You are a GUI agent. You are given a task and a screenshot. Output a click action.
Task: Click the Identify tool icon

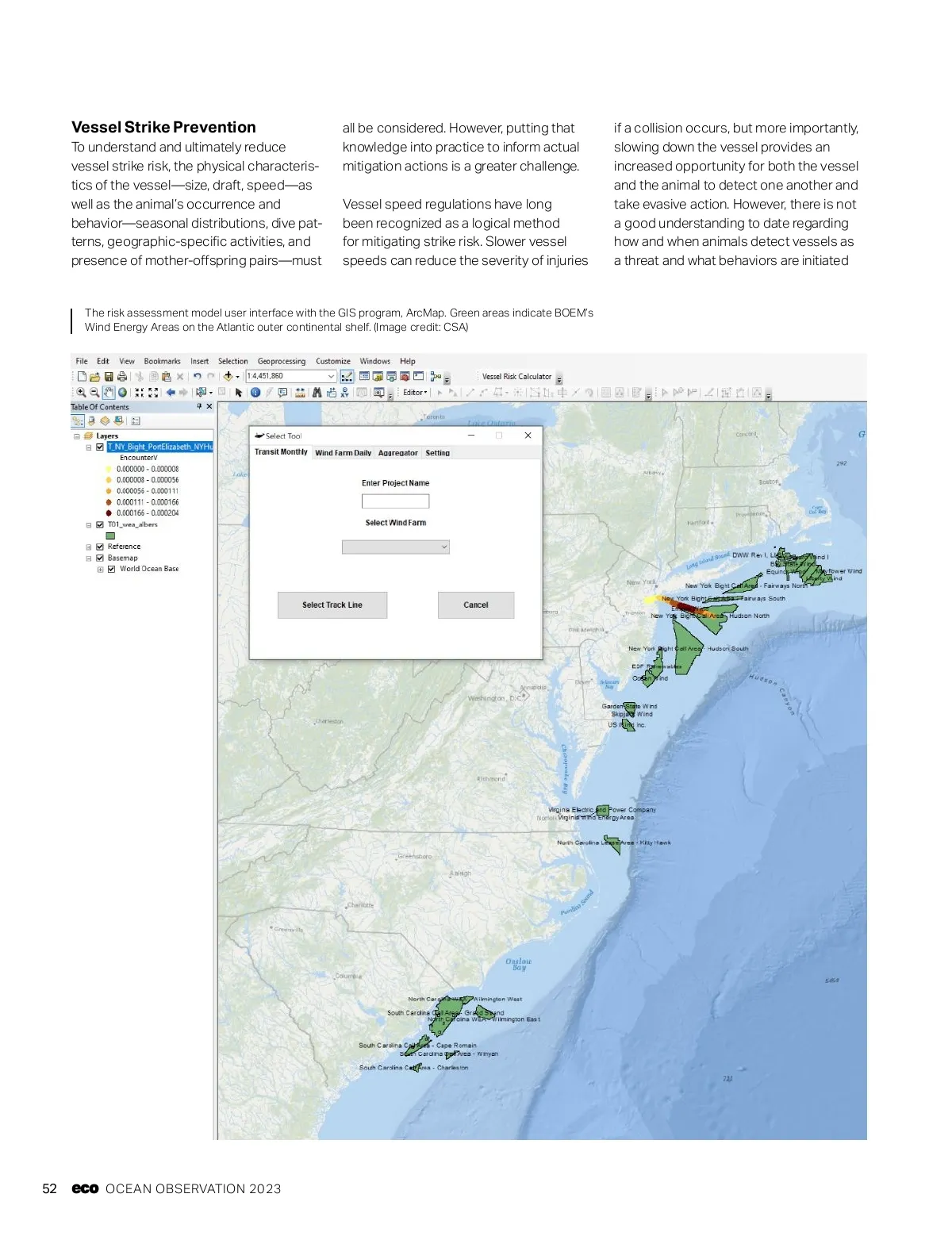(x=255, y=393)
